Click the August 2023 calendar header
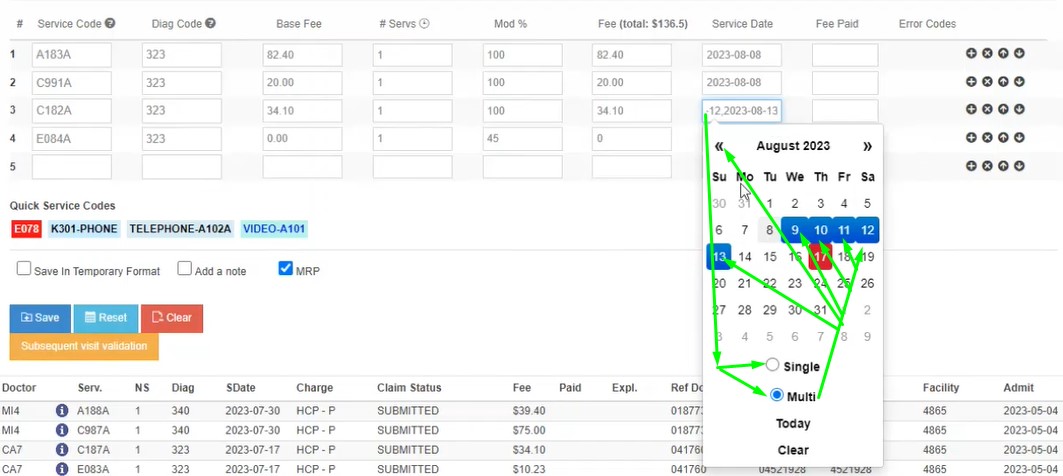The image size is (1063, 476). 793,146
